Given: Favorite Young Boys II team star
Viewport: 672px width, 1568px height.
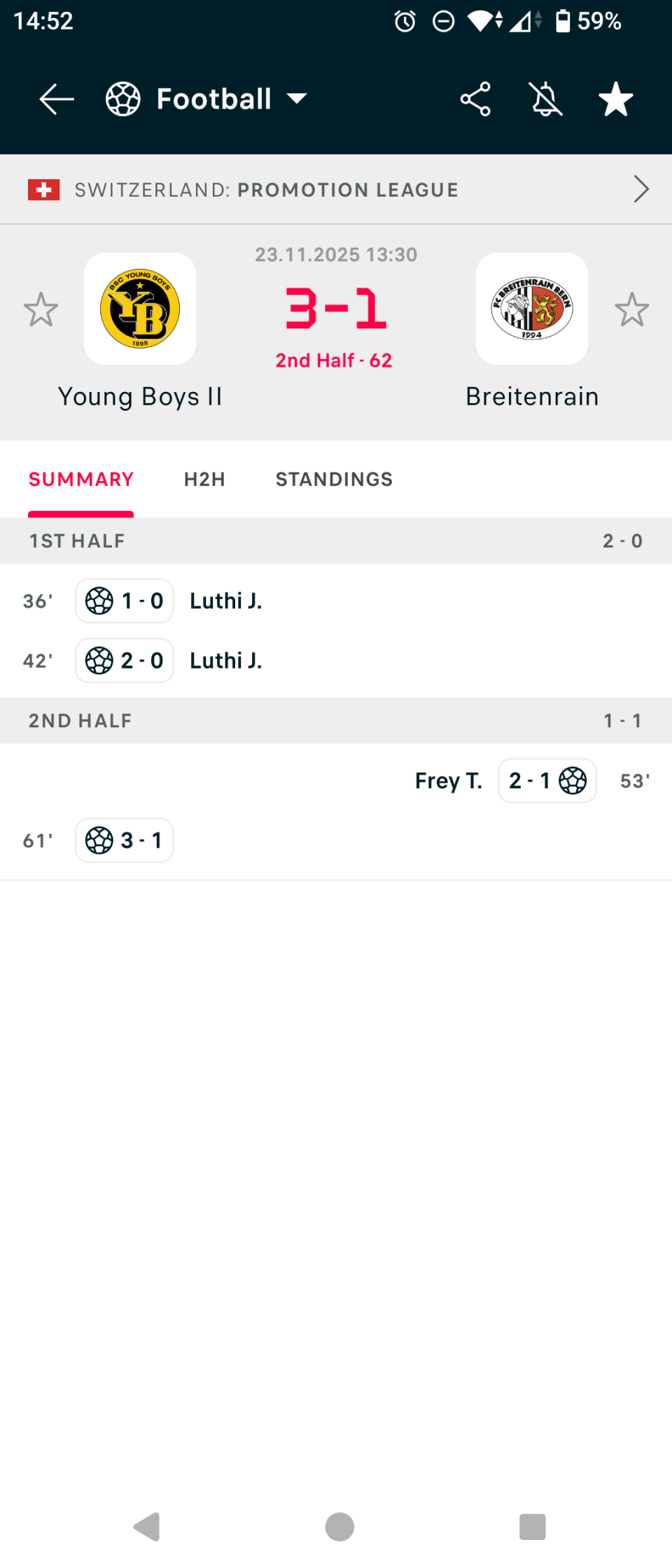Looking at the screenshot, I should [x=41, y=309].
